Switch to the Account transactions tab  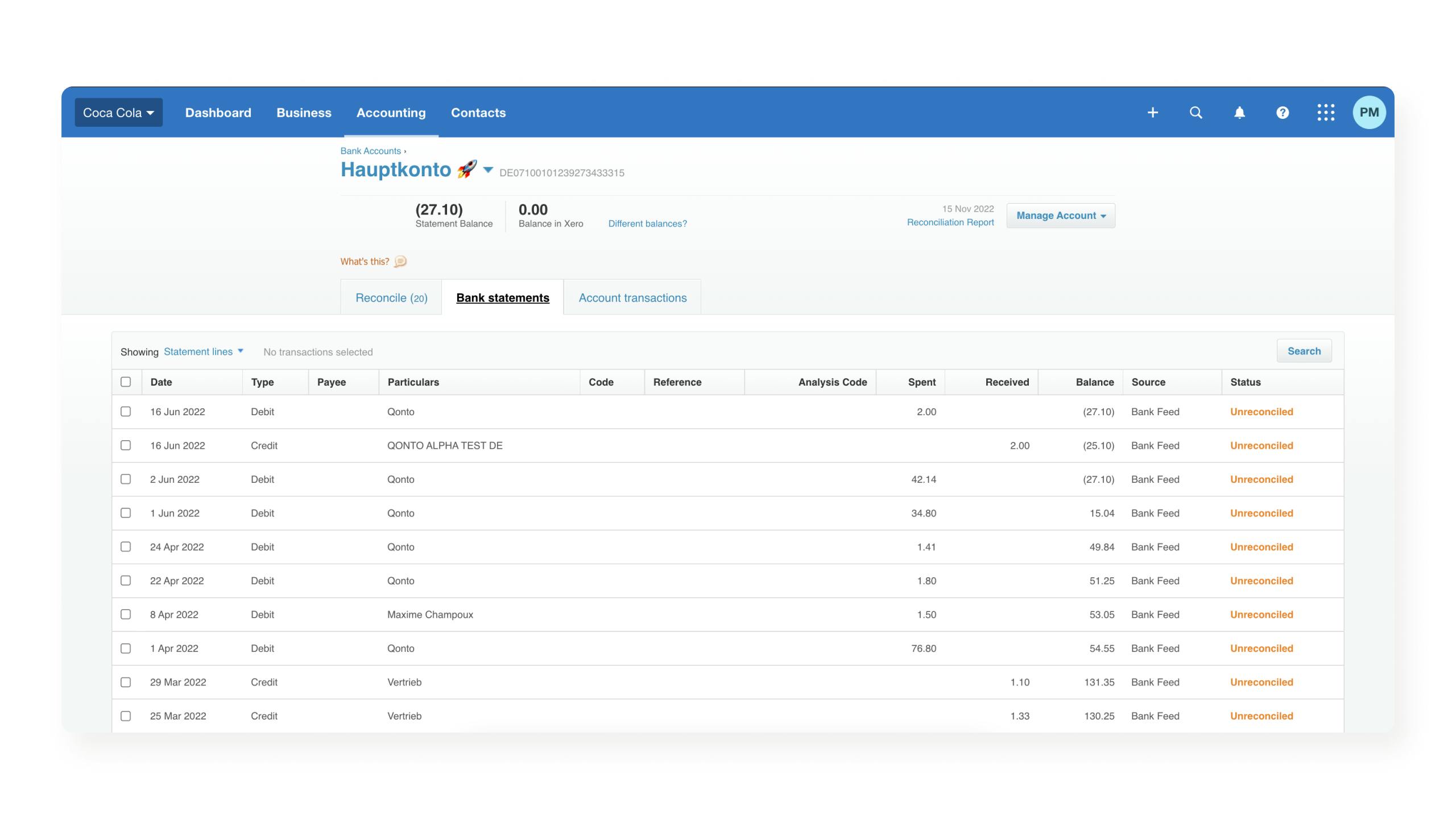click(x=632, y=297)
